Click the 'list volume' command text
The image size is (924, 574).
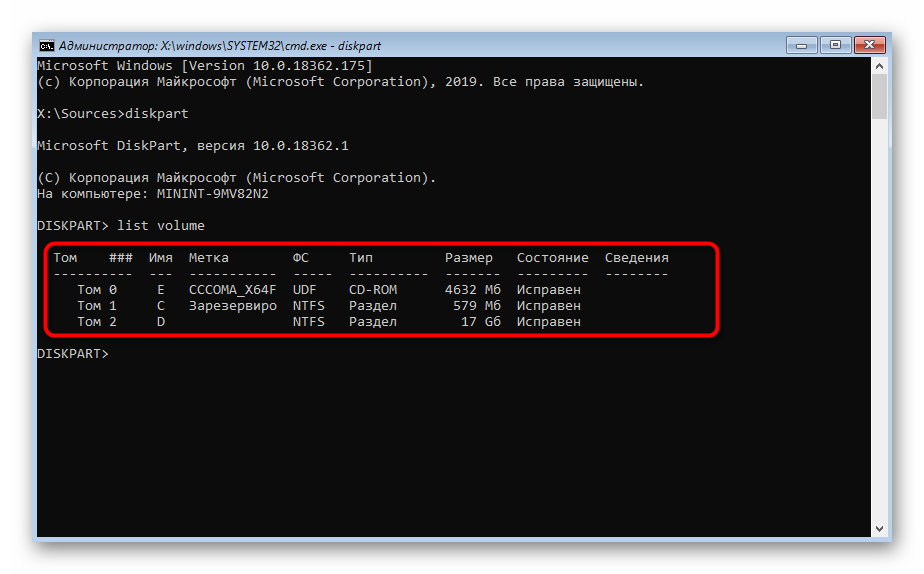(161, 226)
